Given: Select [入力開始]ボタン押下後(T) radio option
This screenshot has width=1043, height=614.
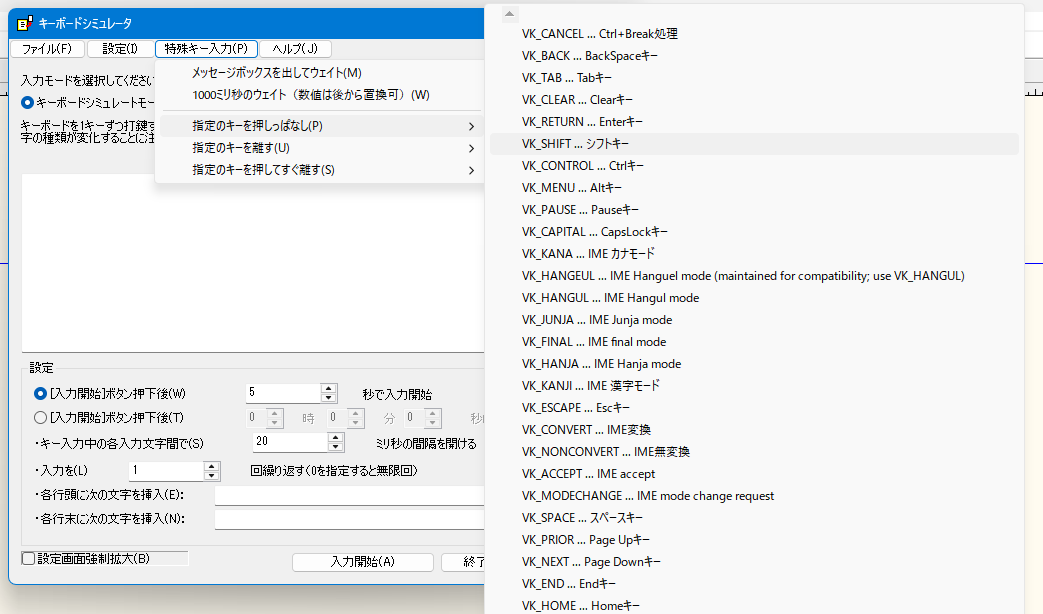Looking at the screenshot, I should (41, 418).
